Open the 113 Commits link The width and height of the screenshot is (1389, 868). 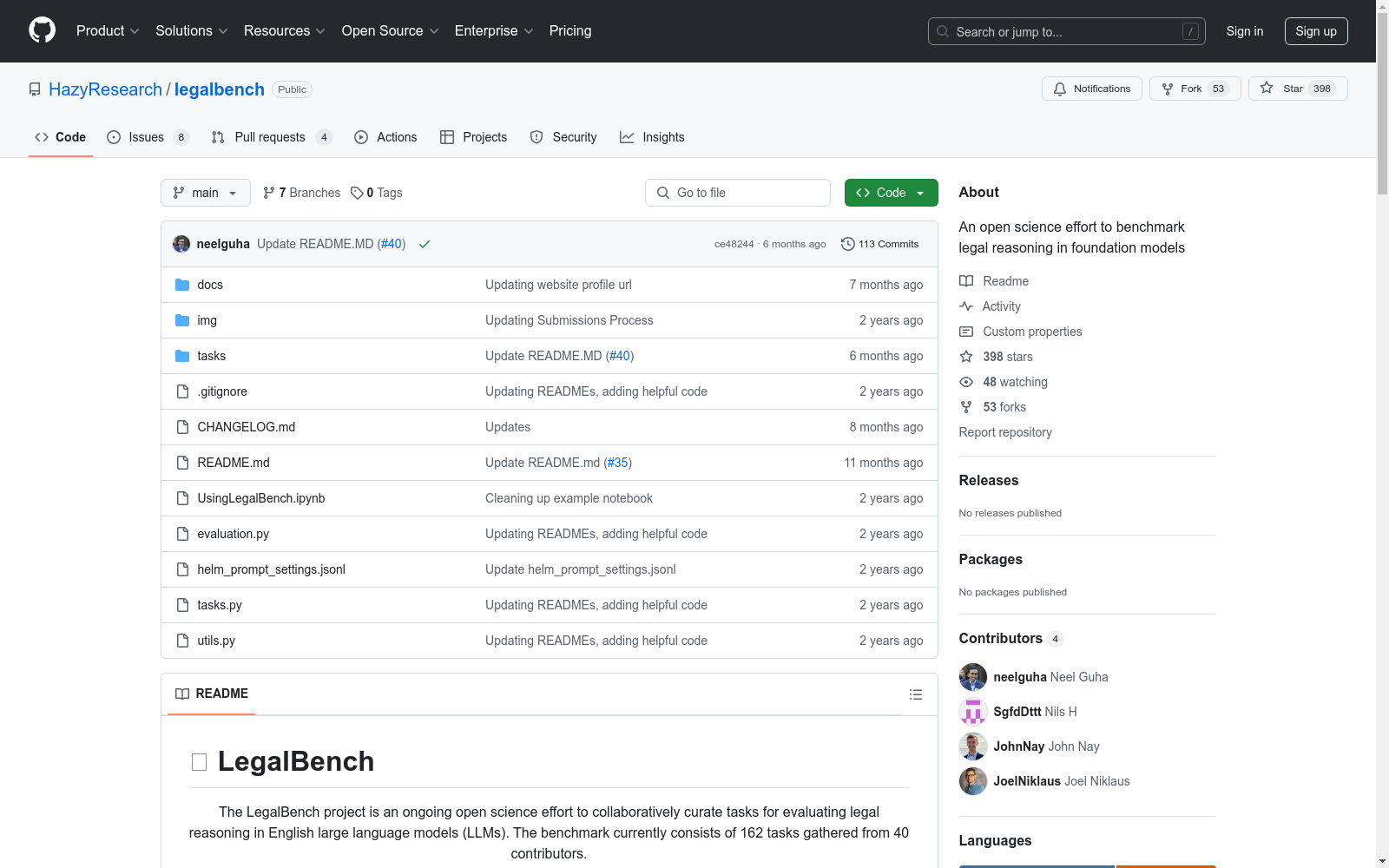click(x=880, y=244)
